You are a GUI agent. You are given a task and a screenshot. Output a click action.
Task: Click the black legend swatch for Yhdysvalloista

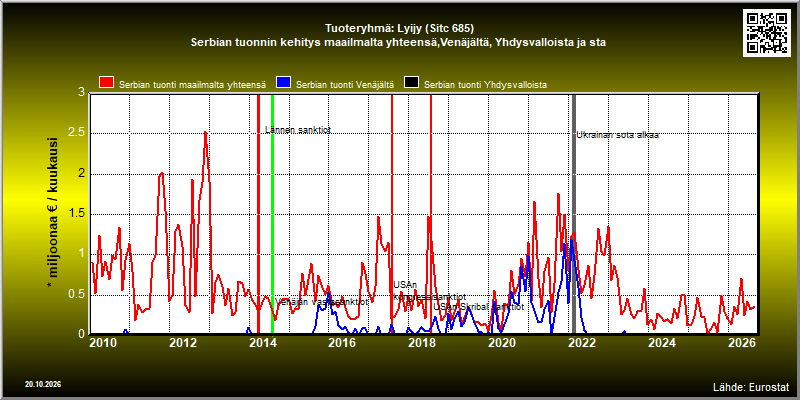(411, 82)
